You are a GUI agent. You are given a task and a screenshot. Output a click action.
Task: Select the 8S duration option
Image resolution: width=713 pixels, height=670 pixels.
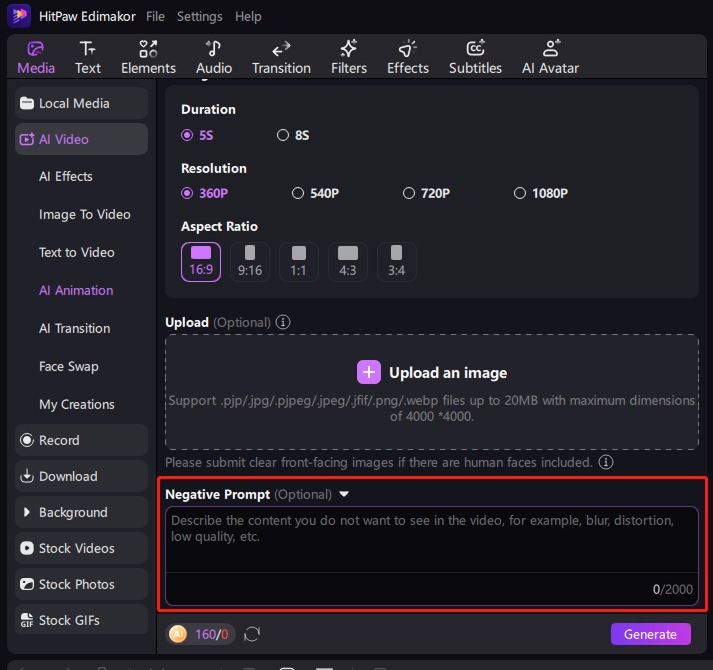[x=293, y=135]
